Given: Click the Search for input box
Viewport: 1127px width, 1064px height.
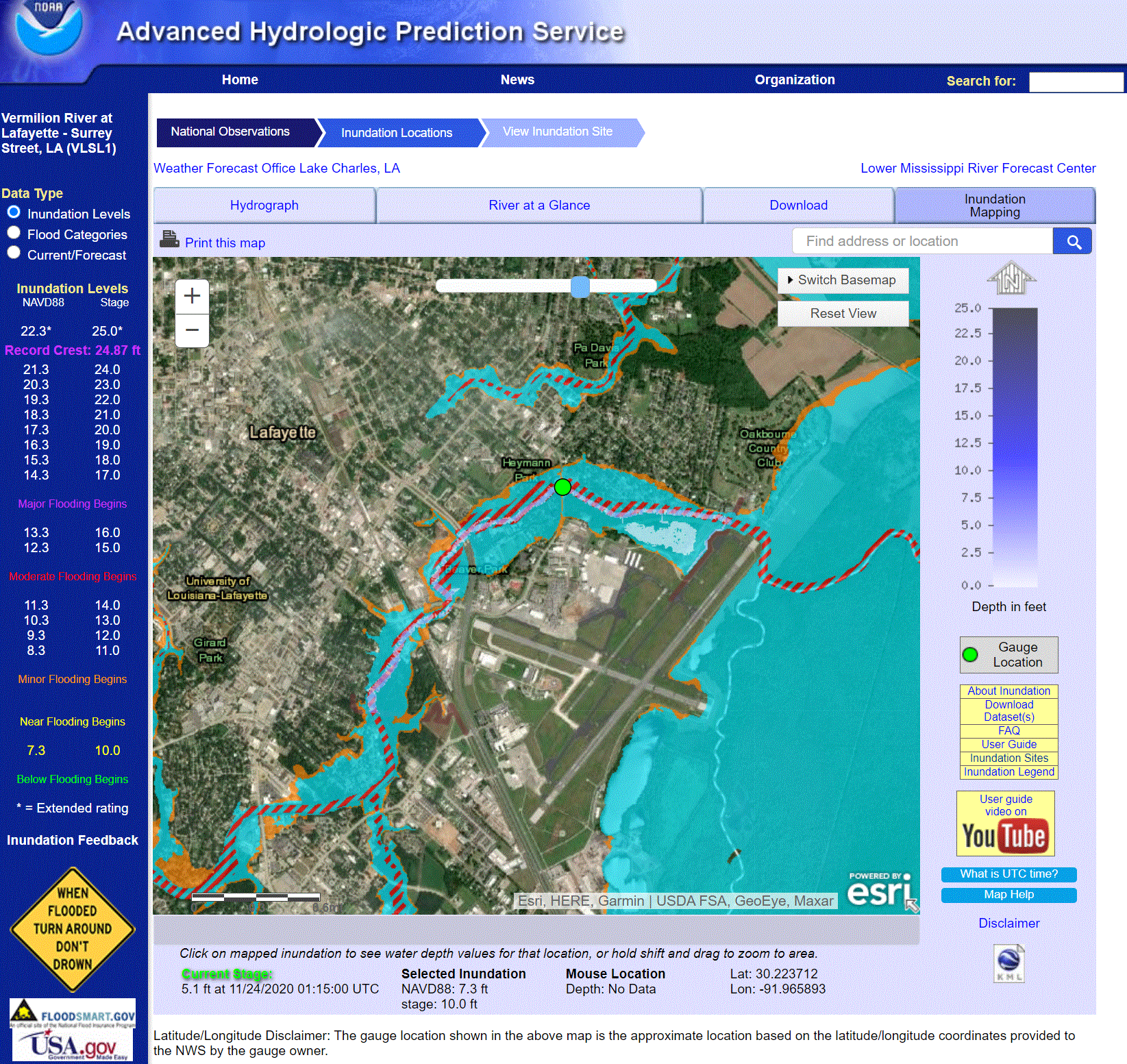Looking at the screenshot, I should [x=1076, y=82].
